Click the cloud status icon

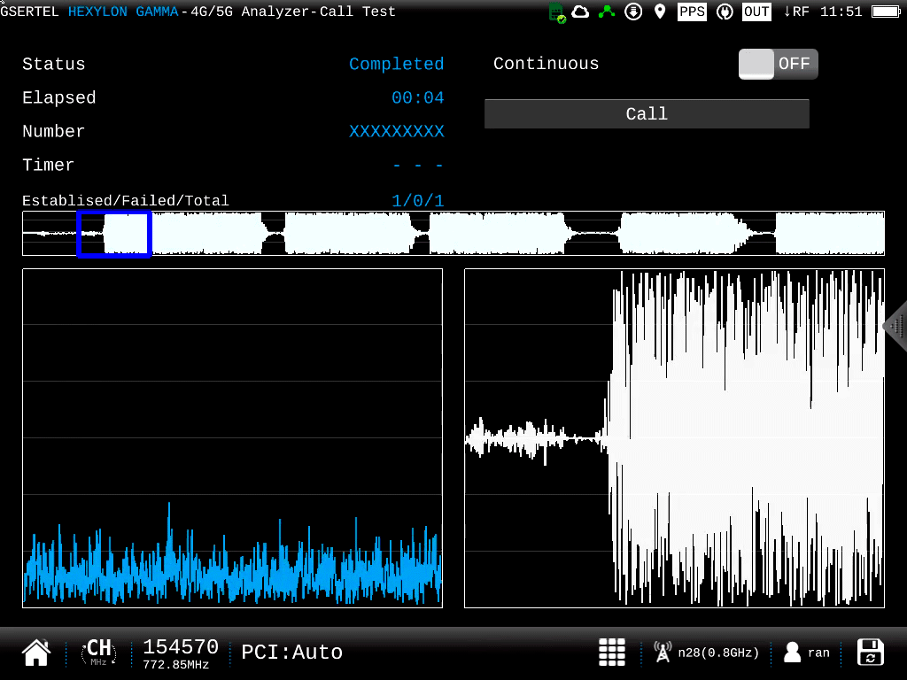pos(581,12)
